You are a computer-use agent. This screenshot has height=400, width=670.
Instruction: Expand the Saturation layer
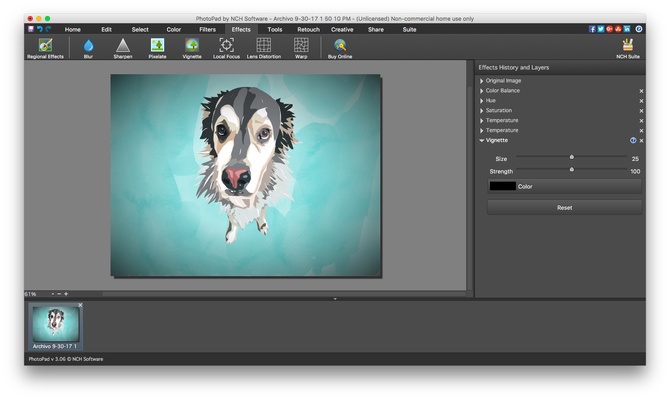pos(482,111)
